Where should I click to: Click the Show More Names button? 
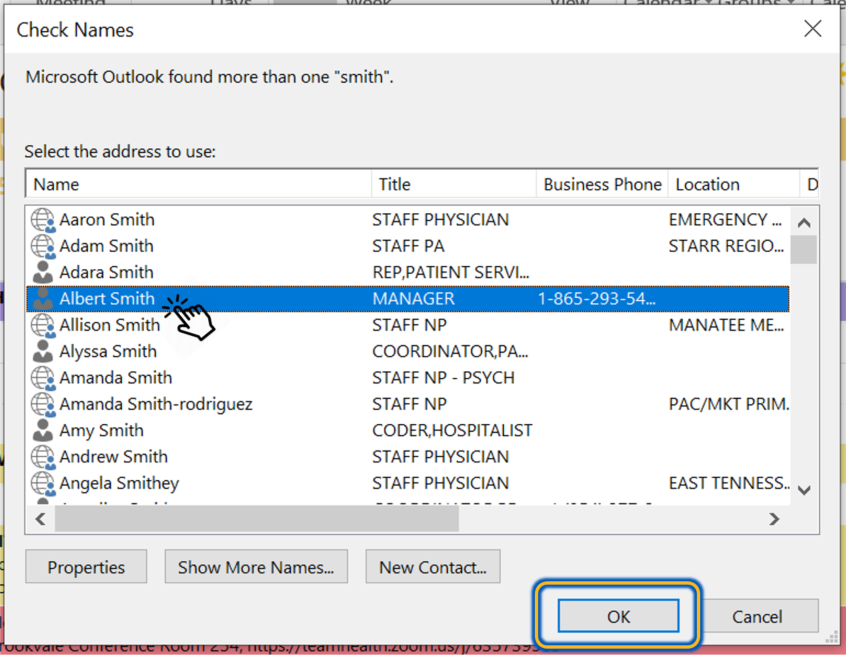(x=256, y=567)
